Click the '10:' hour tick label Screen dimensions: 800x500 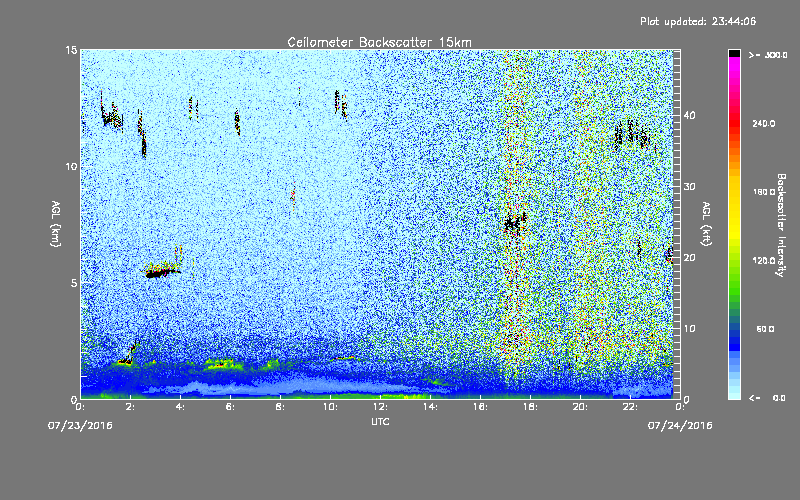(x=330, y=407)
